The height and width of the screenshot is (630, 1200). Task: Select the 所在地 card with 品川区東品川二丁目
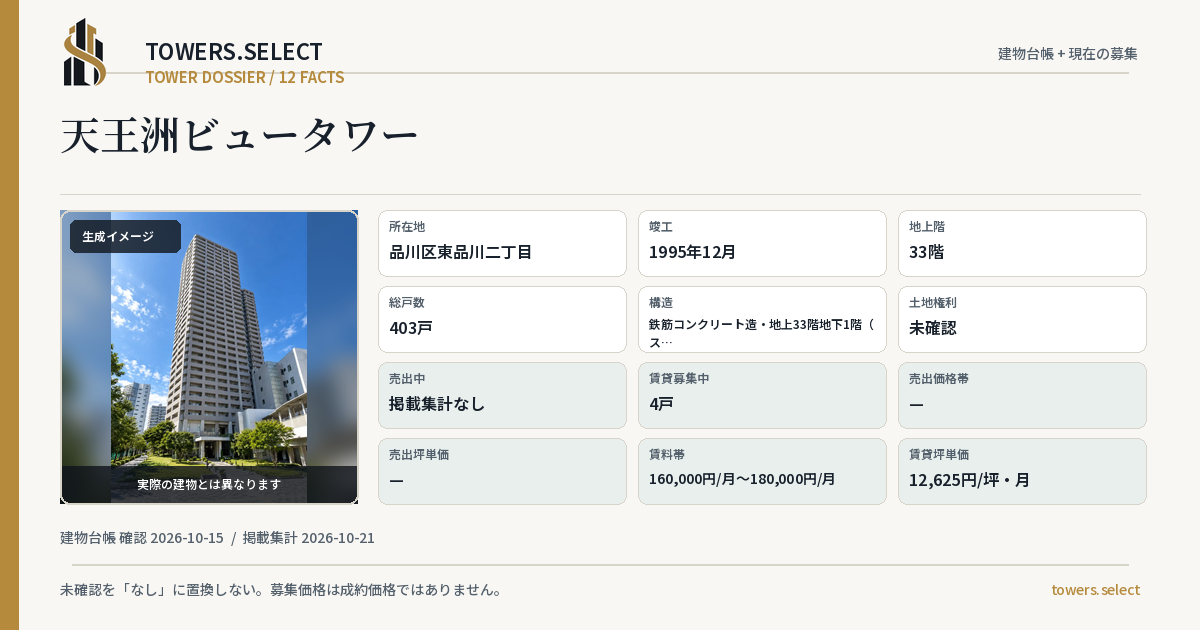pyautogui.click(x=502, y=243)
